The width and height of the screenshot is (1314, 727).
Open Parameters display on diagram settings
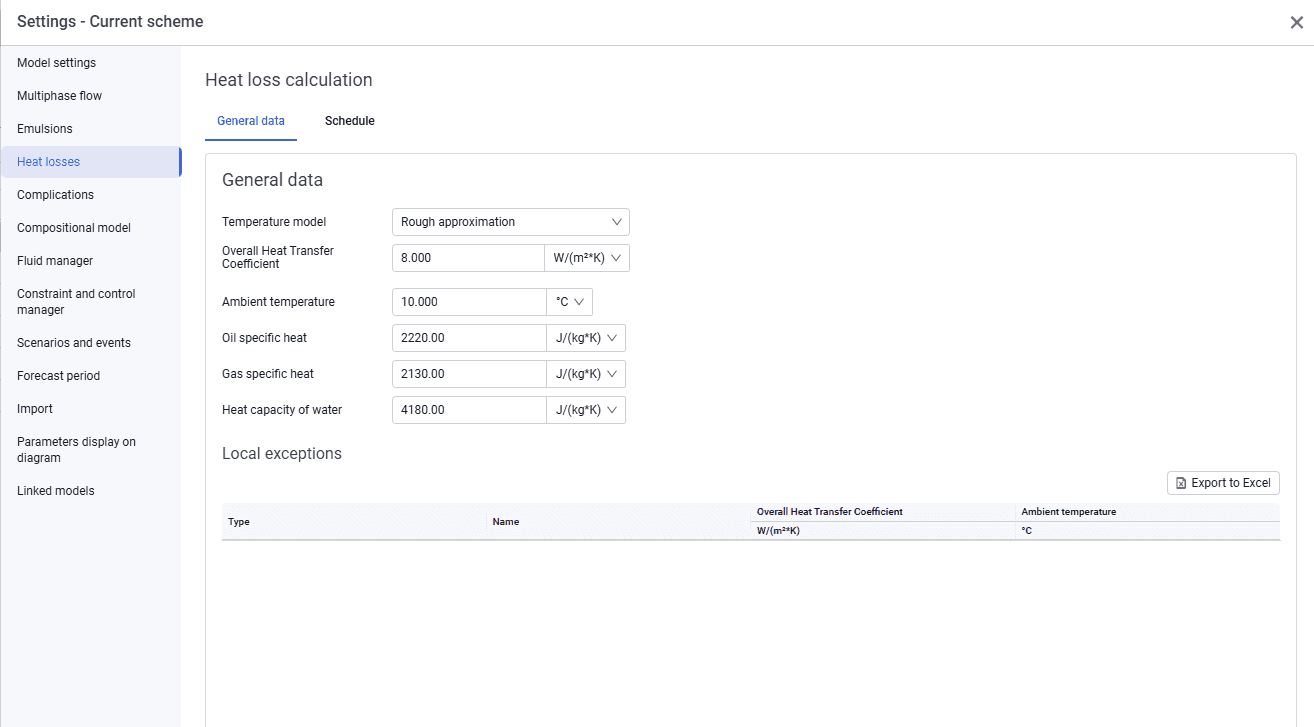pos(91,450)
